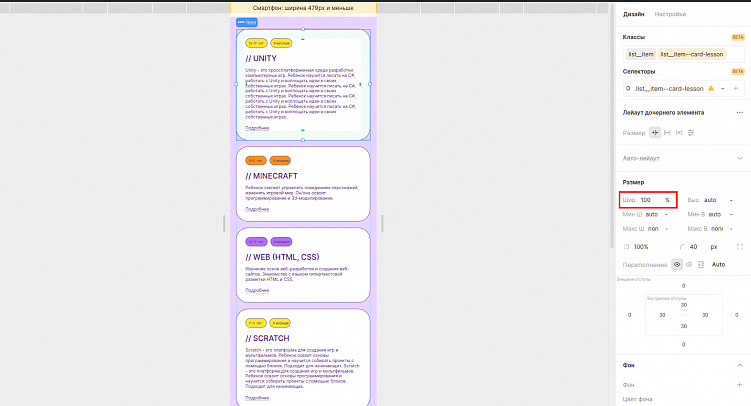Click the Мин В auto field

[715, 214]
